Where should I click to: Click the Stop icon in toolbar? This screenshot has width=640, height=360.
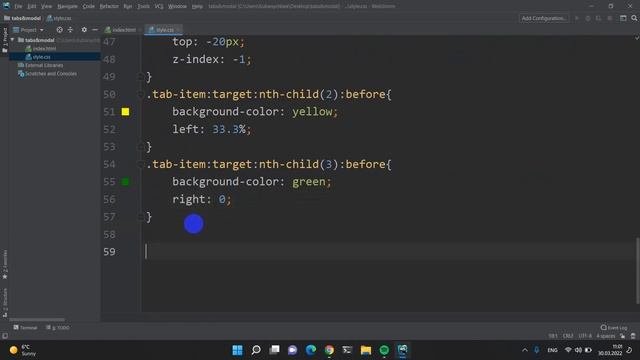(x=610, y=18)
